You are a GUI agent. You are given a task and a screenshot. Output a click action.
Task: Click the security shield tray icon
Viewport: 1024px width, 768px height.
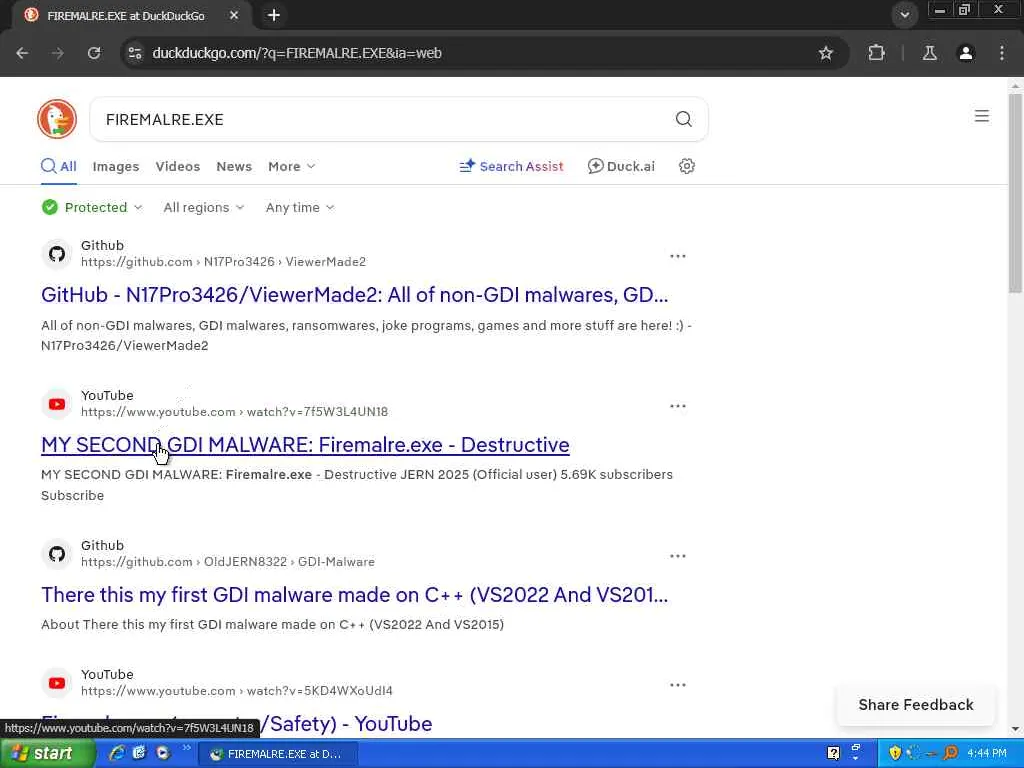895,754
